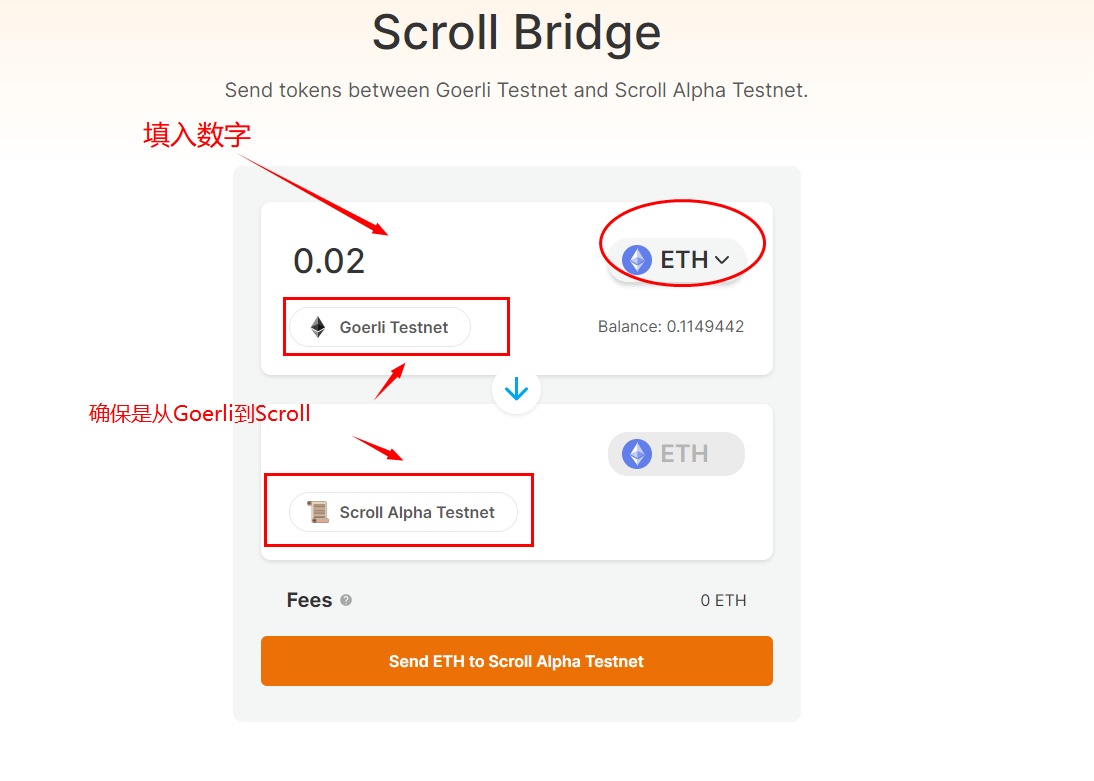
Task: Click the red 填入数字 annotation text
Action: 197,135
